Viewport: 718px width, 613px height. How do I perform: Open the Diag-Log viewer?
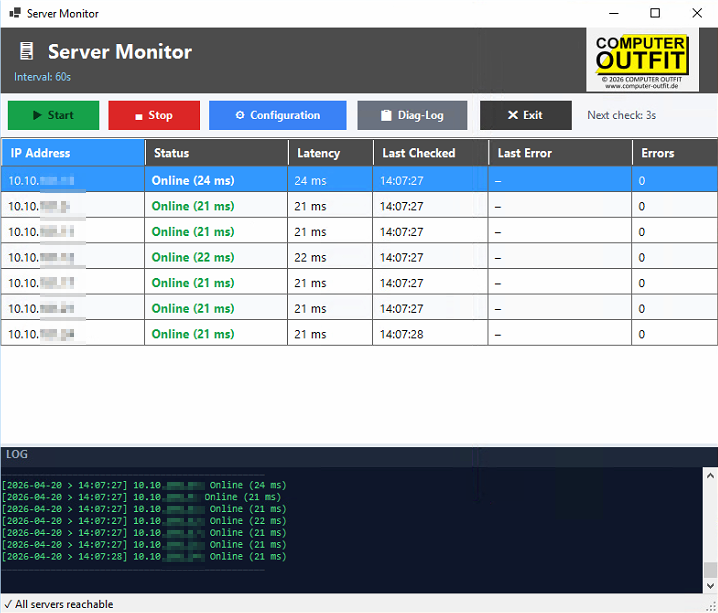(x=412, y=115)
